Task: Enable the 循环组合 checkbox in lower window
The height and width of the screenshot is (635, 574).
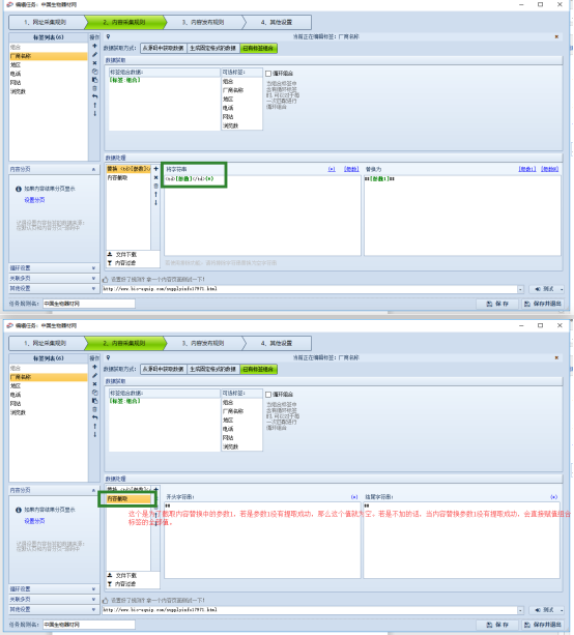Action: pos(268,394)
